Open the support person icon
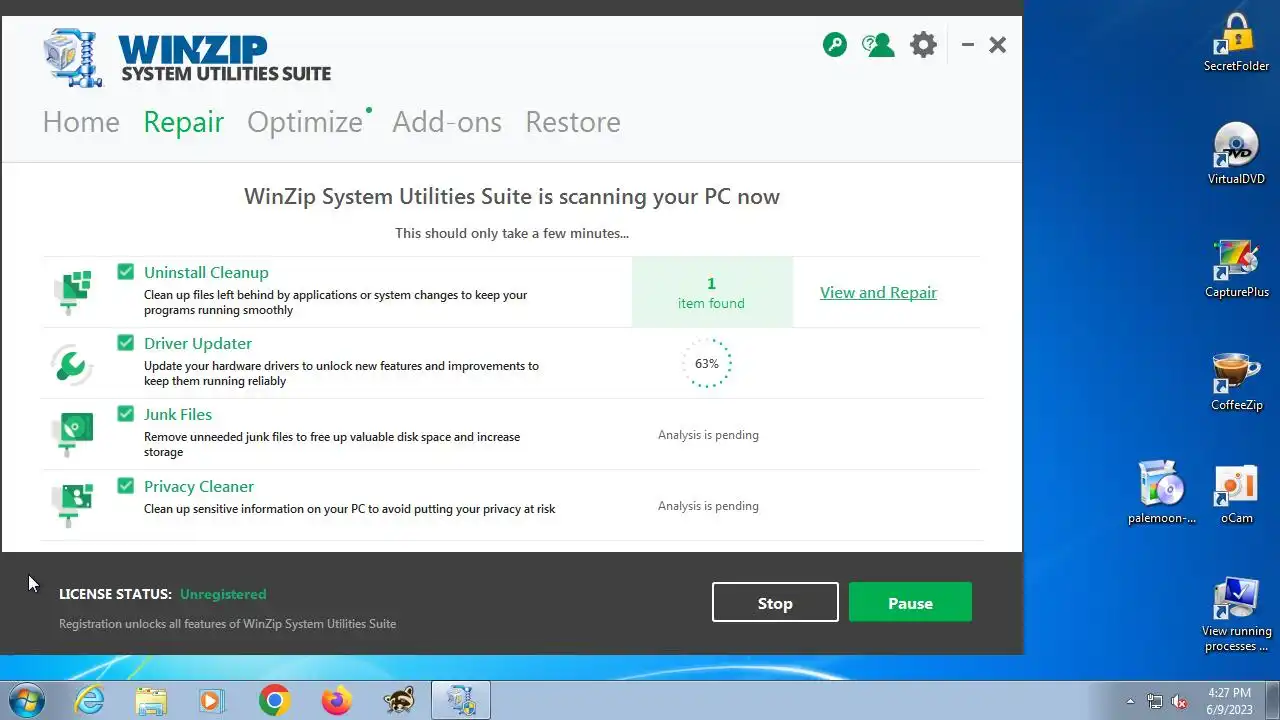Viewport: 1280px width, 720px height. [x=878, y=45]
